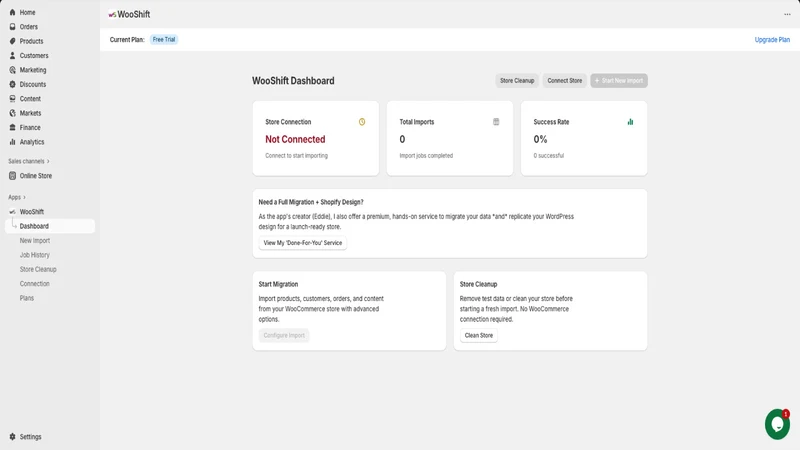
Task: Click the '0 successful' text
Action: (548, 156)
